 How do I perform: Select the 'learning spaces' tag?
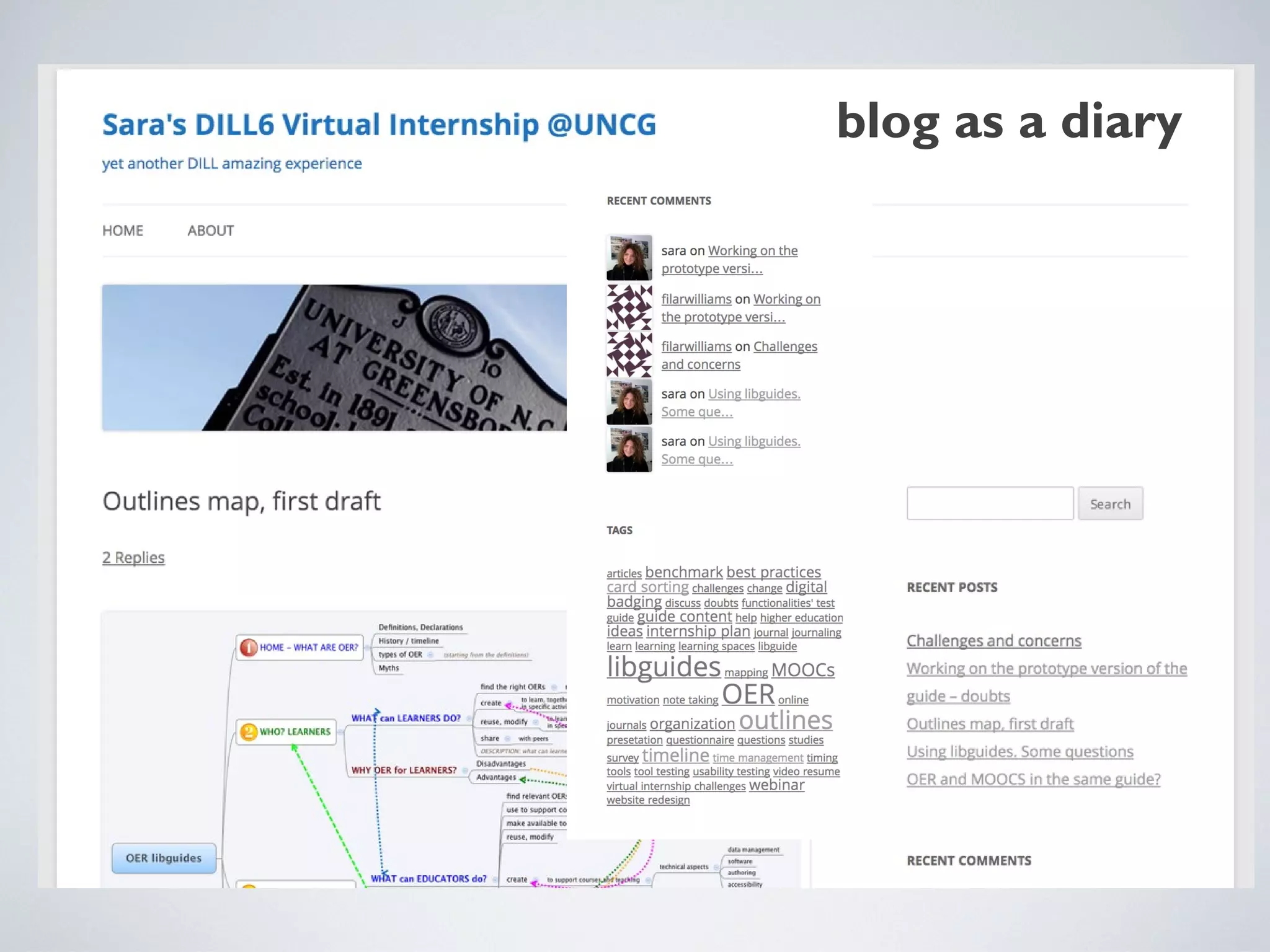pyautogui.click(x=716, y=646)
